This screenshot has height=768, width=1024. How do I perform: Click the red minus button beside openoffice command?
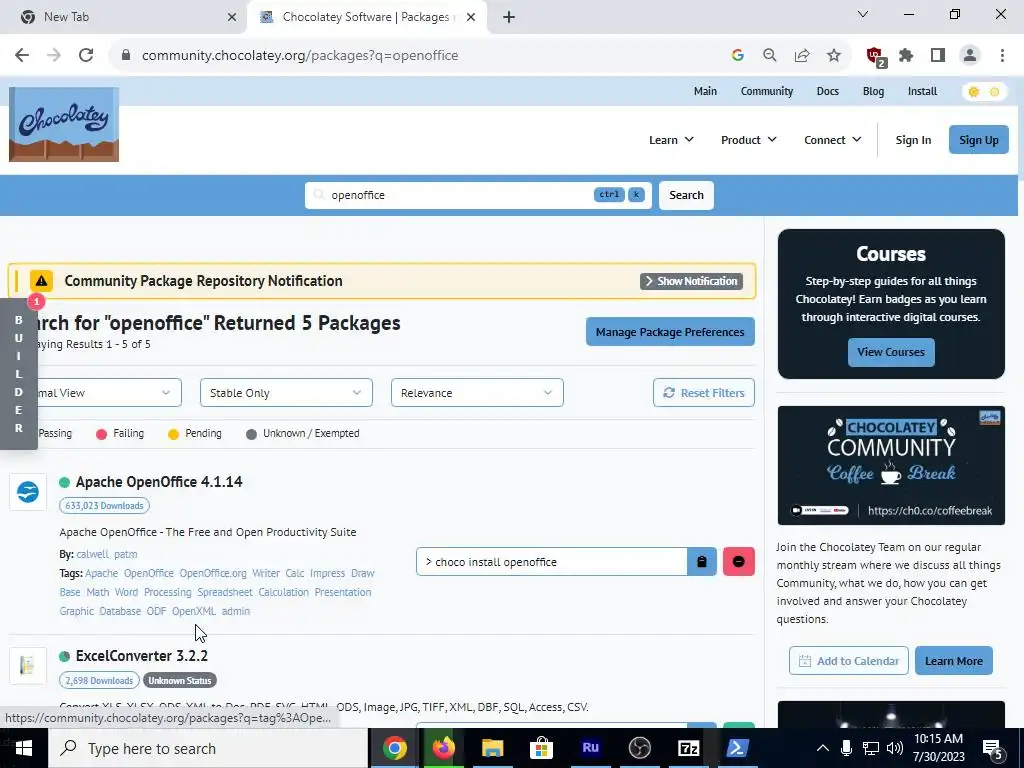[x=739, y=562]
